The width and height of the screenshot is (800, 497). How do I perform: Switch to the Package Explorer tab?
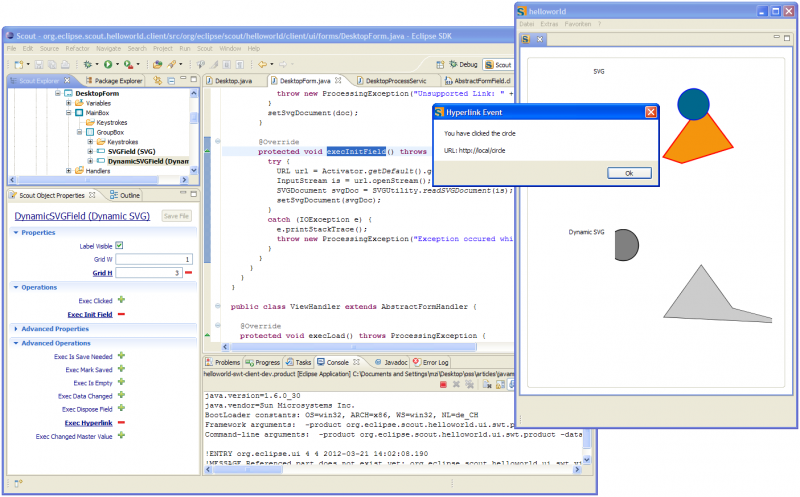coord(113,81)
